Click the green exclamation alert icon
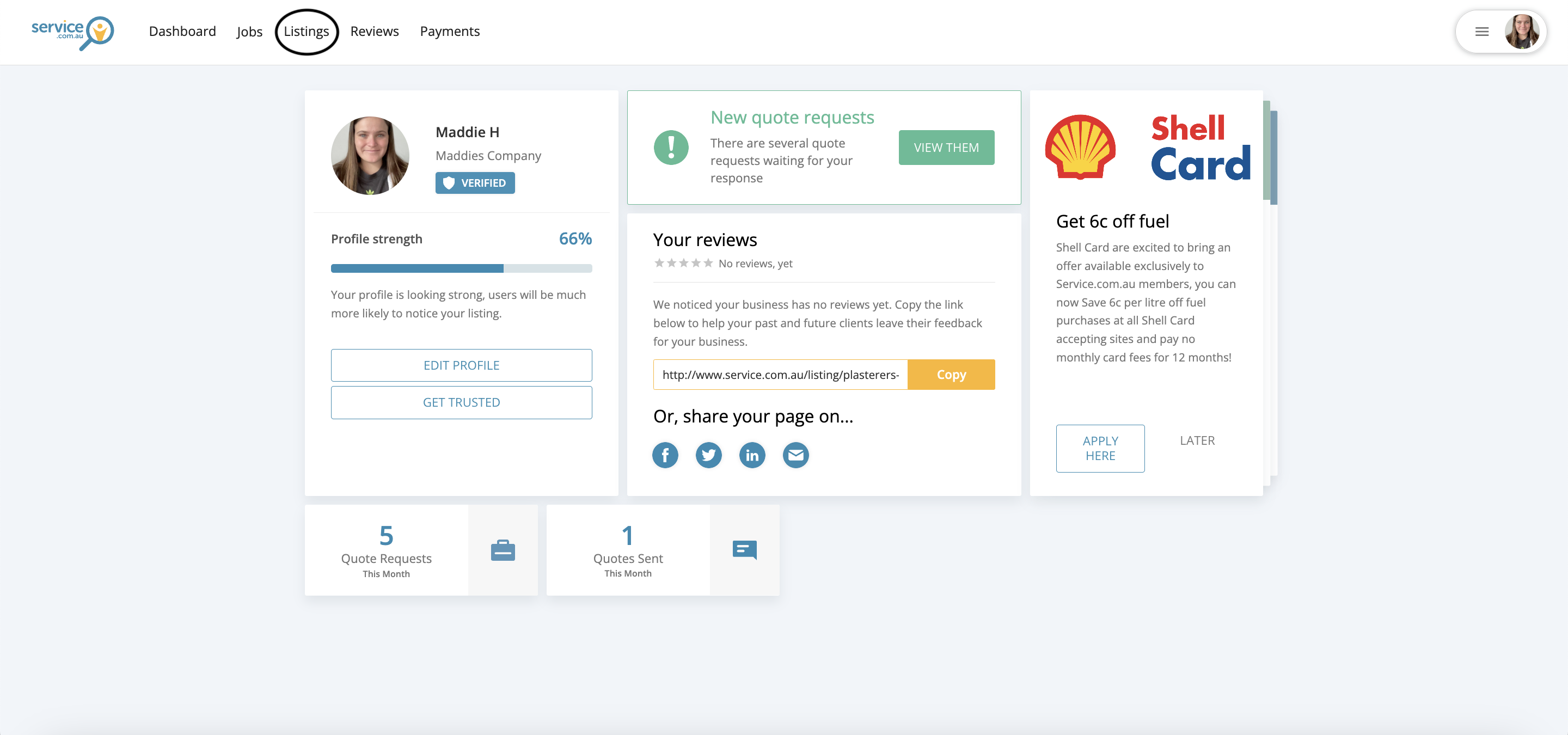 pos(671,147)
